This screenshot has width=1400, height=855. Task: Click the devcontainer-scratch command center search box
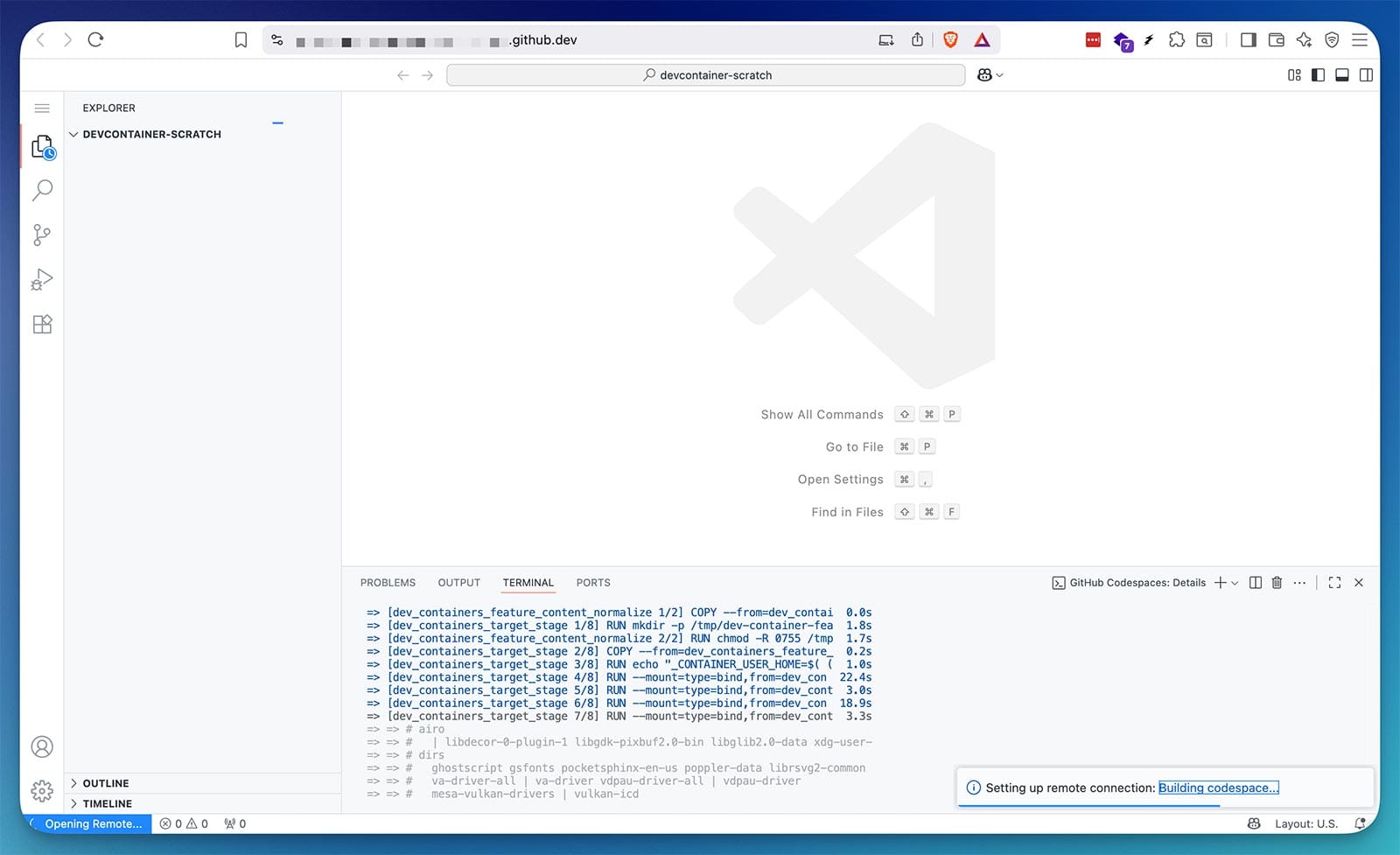tap(706, 75)
